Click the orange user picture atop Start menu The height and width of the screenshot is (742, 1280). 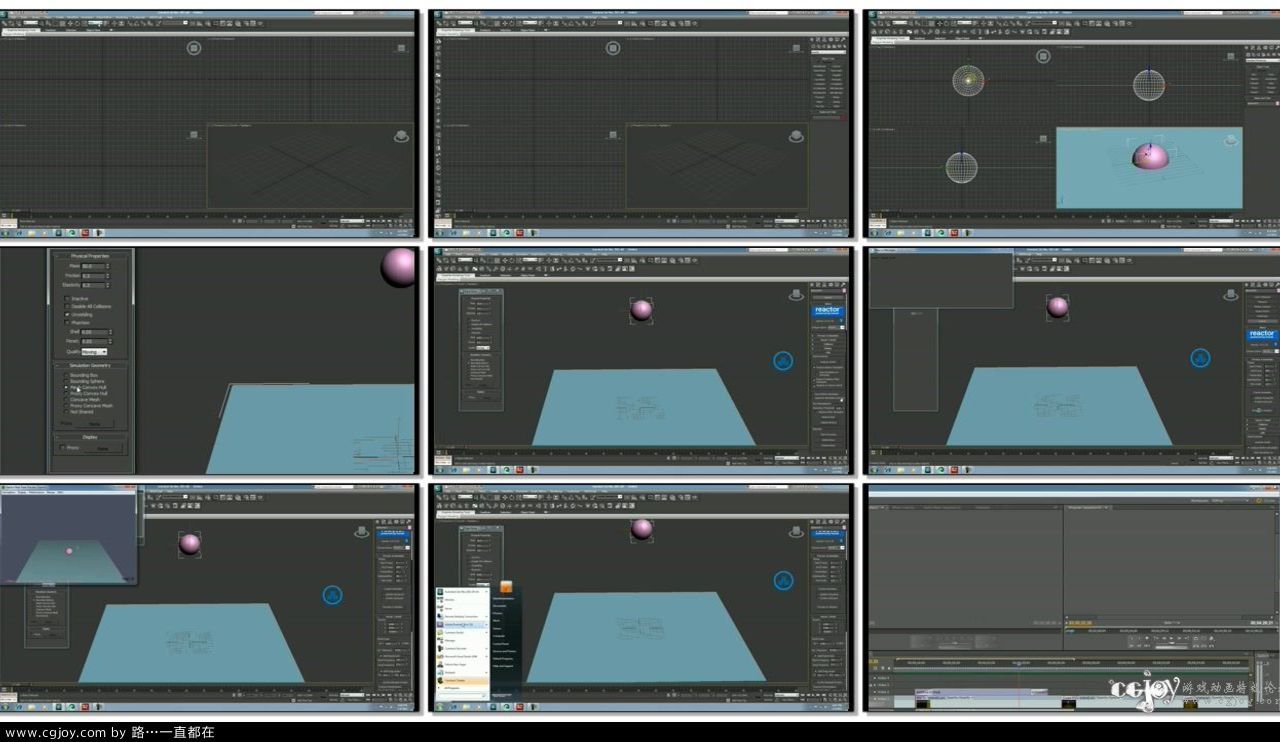[x=506, y=587]
